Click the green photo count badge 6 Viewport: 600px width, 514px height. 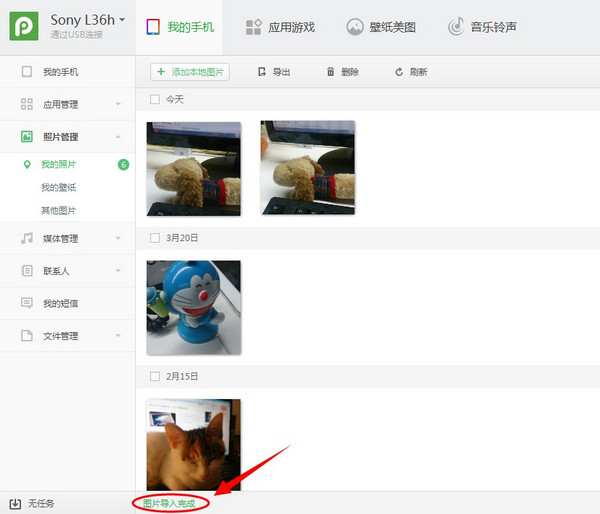pyautogui.click(x=123, y=165)
